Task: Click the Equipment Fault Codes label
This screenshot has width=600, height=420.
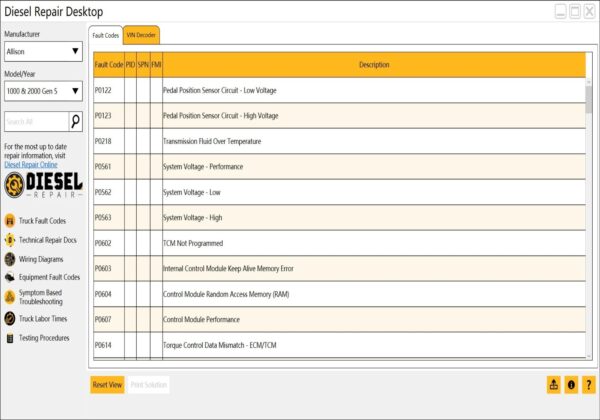Action: 49,277
